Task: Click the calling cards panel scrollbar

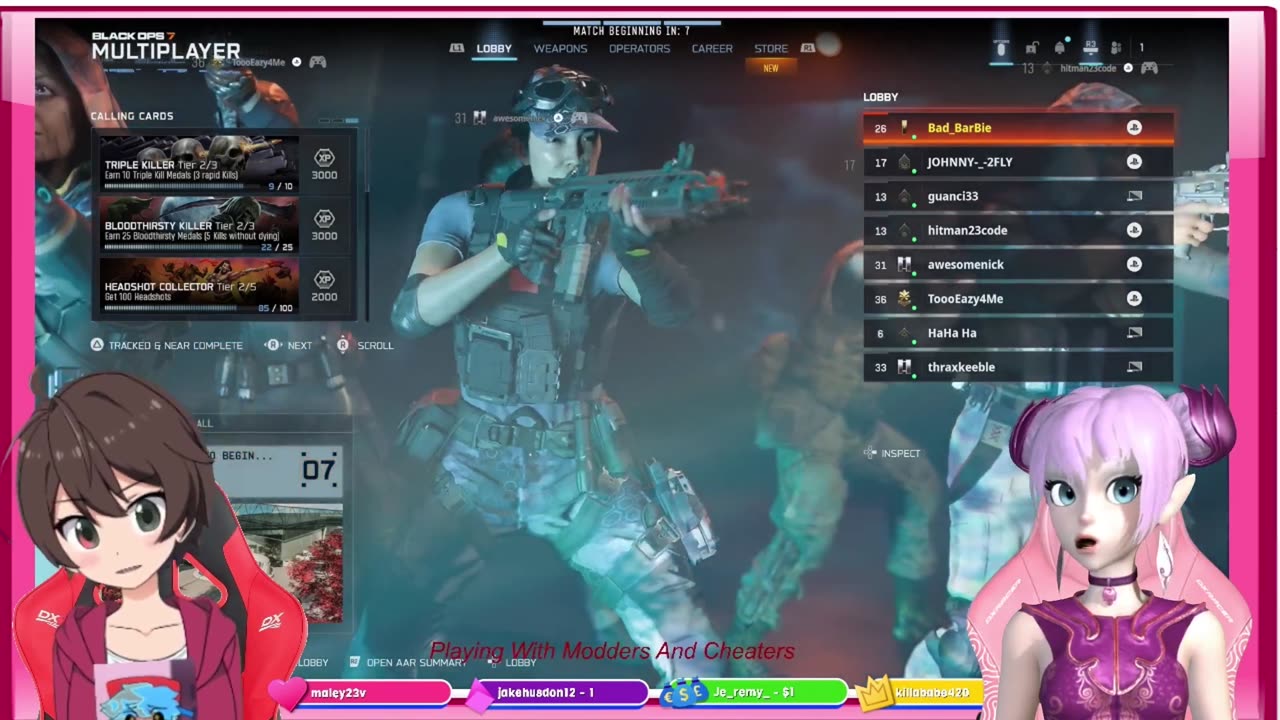Action: 367,225
